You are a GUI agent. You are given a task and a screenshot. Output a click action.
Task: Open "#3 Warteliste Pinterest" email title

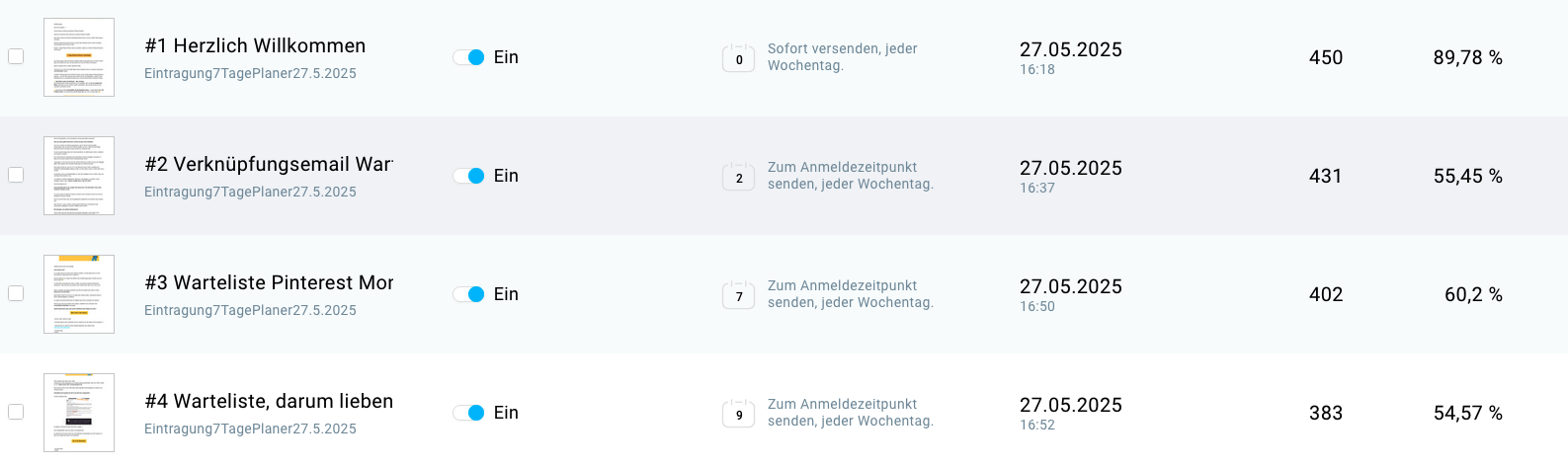[269, 283]
